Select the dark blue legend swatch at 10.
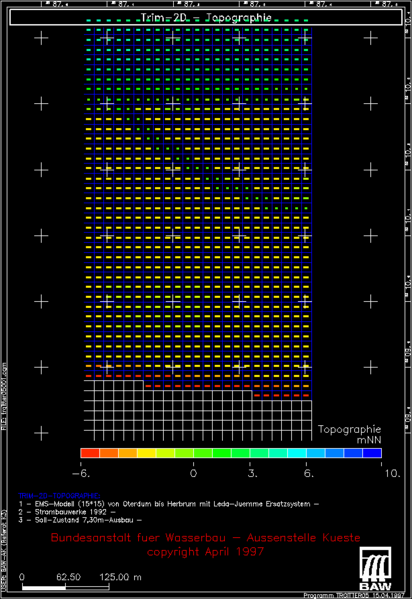 372,453
